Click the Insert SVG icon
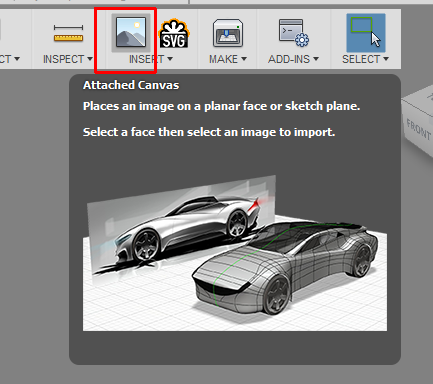Screen dimensions: 433x384 tap(174, 34)
